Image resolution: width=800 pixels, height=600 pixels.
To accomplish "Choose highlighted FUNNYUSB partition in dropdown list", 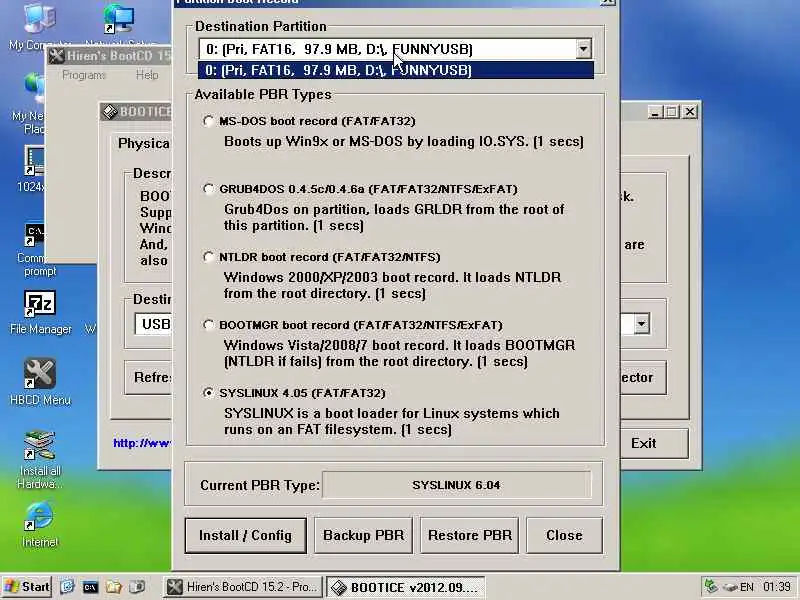I will [x=395, y=70].
